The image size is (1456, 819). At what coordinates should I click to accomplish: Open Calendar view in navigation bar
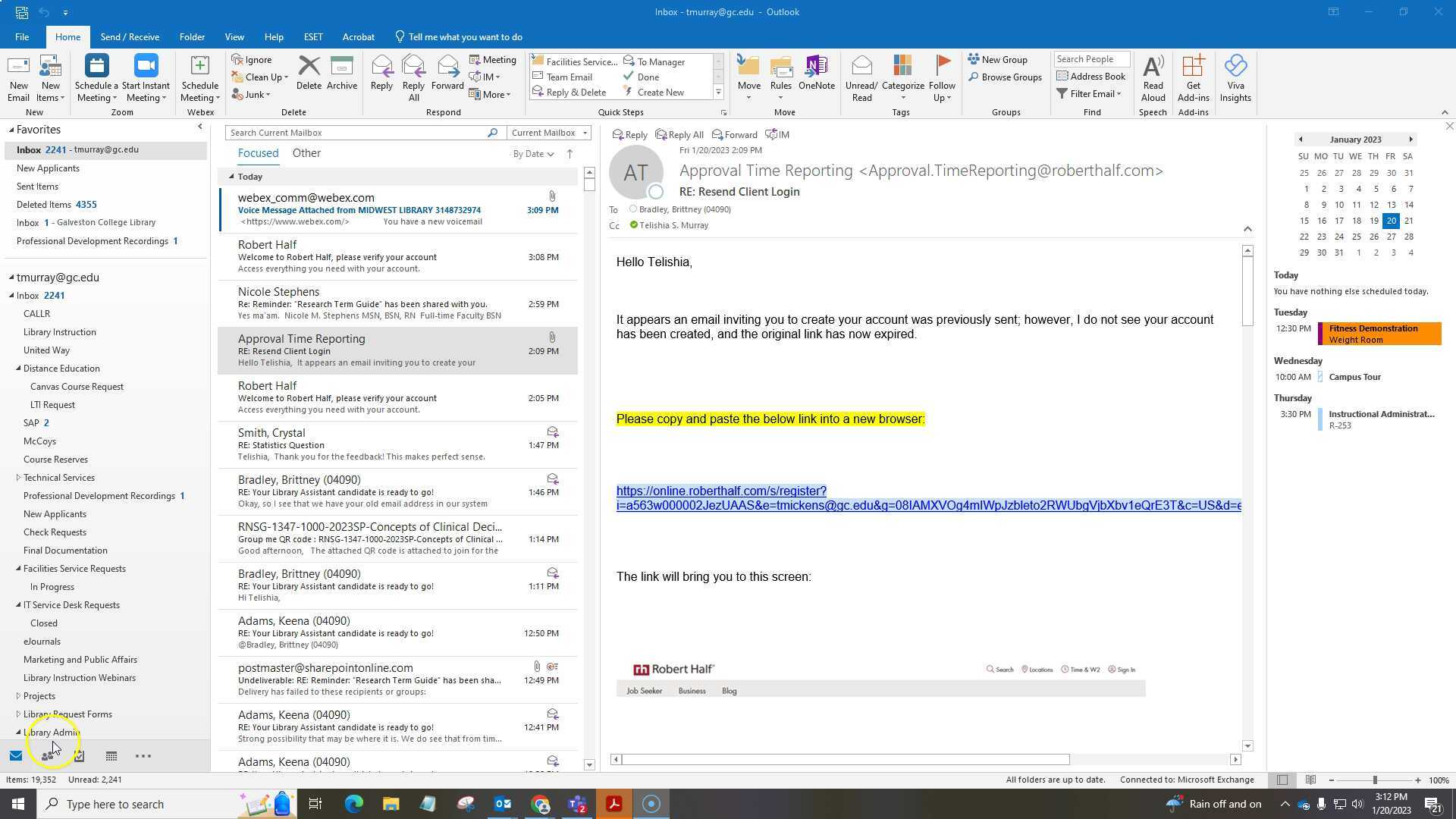click(111, 756)
